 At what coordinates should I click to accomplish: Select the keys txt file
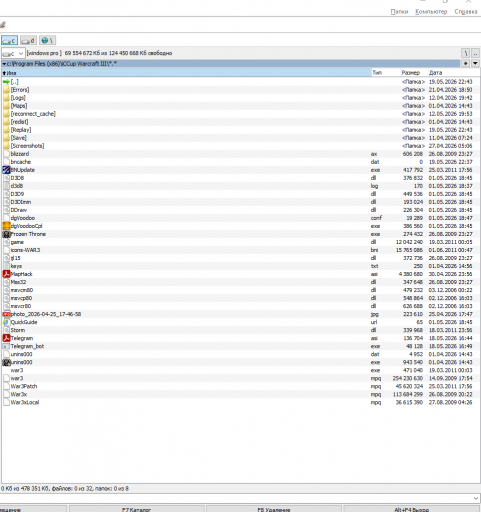[240, 266]
